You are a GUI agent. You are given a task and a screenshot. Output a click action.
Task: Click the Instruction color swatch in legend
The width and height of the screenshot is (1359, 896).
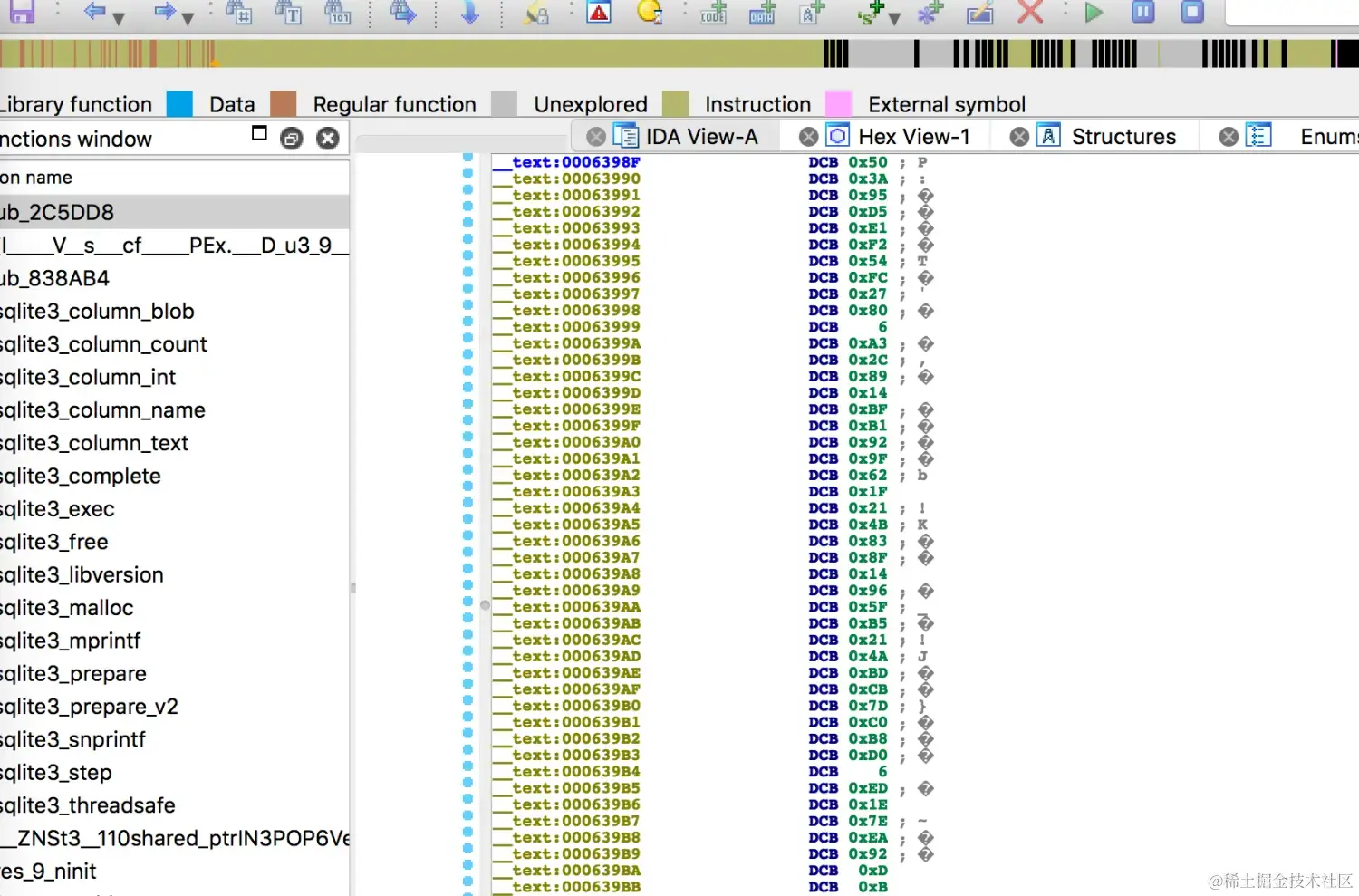pos(673,102)
